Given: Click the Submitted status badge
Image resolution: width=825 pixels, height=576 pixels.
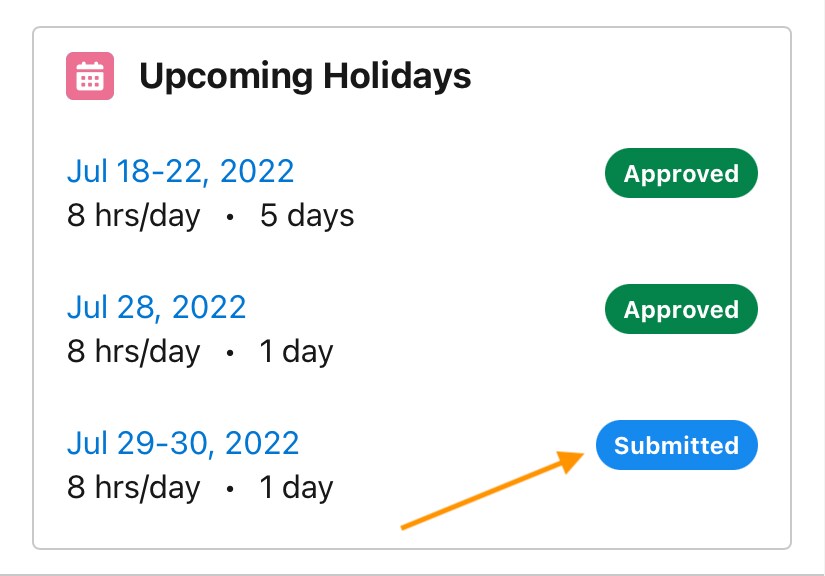Looking at the screenshot, I should 677,444.
